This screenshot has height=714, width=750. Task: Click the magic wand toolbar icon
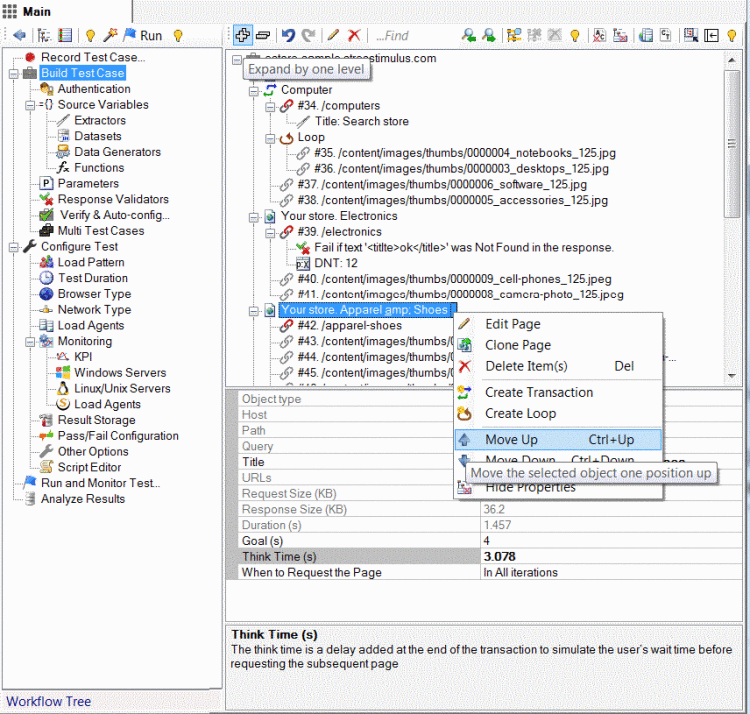click(110, 35)
